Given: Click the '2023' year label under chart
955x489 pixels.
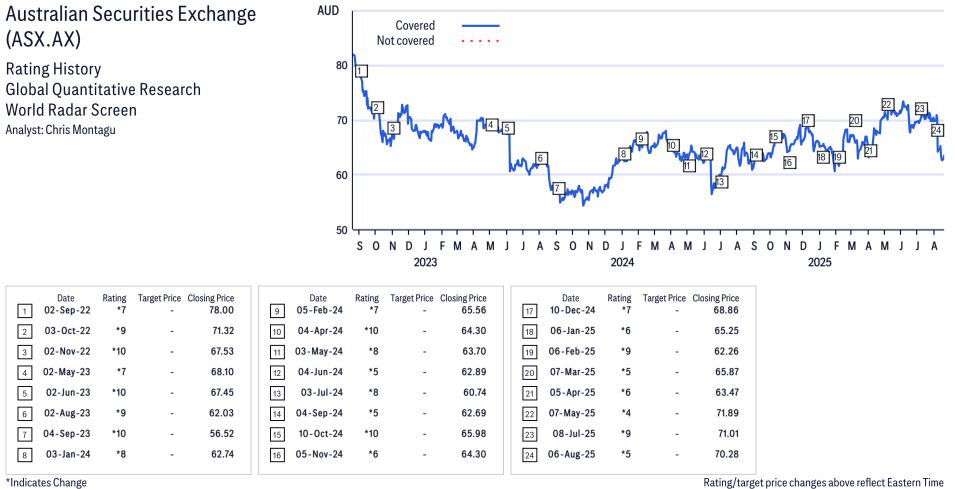Looking at the screenshot, I should coord(425,262).
